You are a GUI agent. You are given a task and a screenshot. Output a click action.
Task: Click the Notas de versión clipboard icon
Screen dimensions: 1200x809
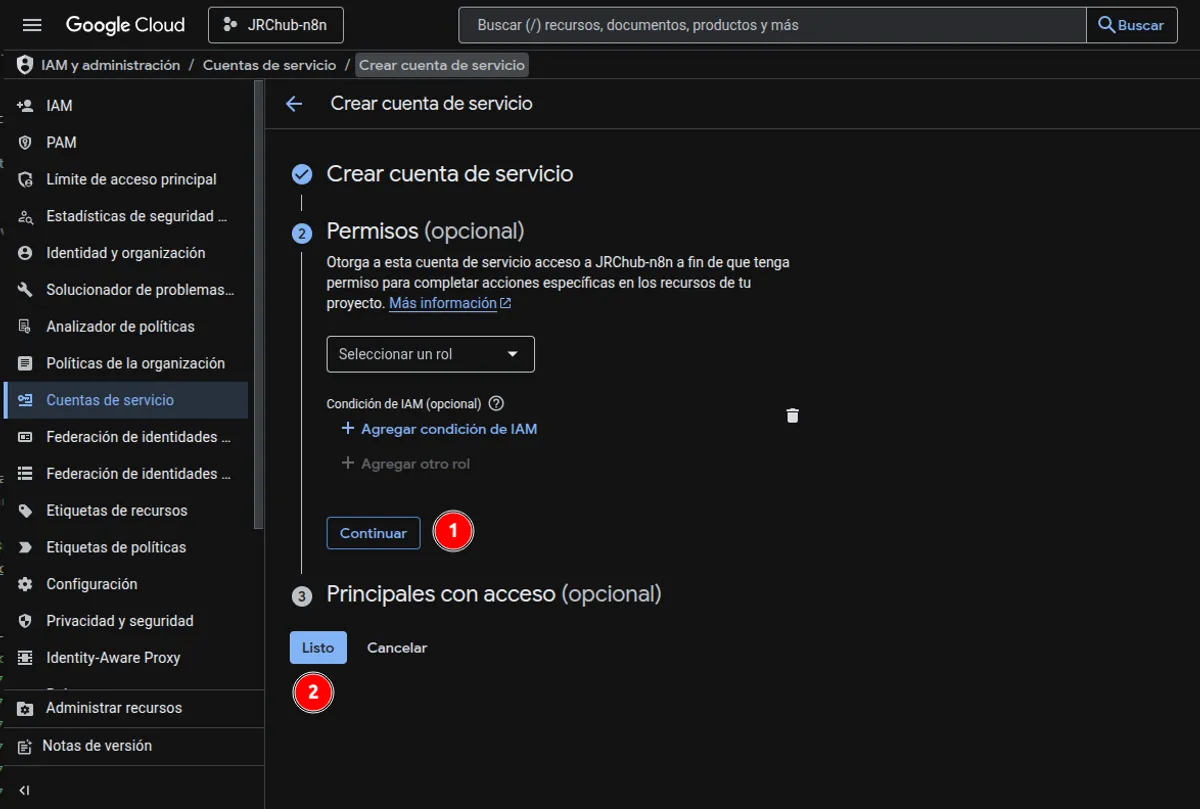click(x=26, y=747)
